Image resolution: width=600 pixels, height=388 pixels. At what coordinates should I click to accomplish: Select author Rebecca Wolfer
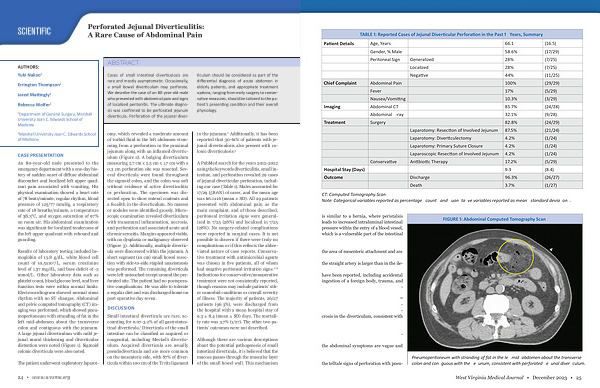(34, 104)
